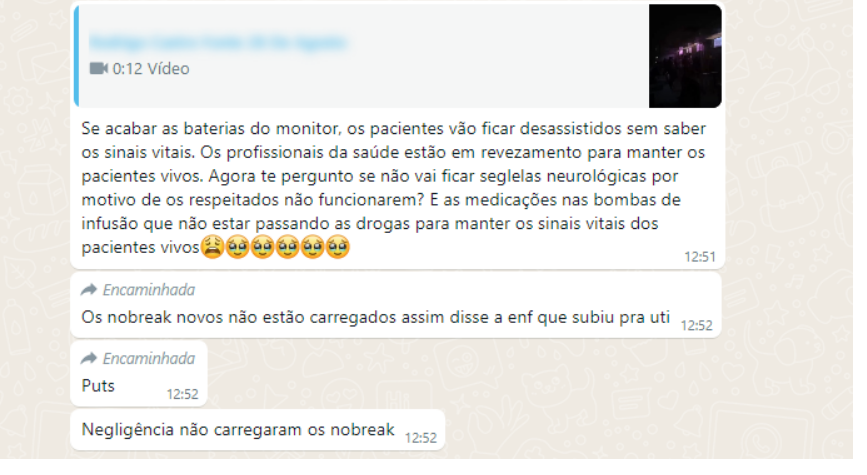Click the last pleading face emoji

point(337,247)
